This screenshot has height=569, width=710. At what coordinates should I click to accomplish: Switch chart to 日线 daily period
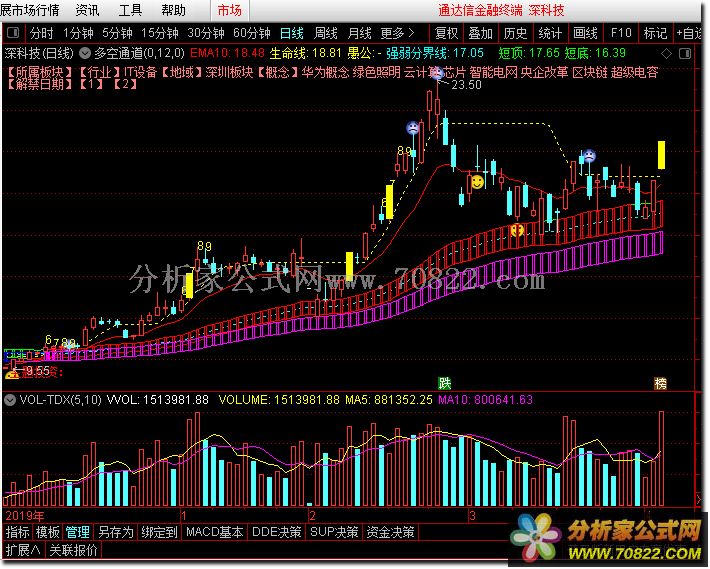click(291, 32)
